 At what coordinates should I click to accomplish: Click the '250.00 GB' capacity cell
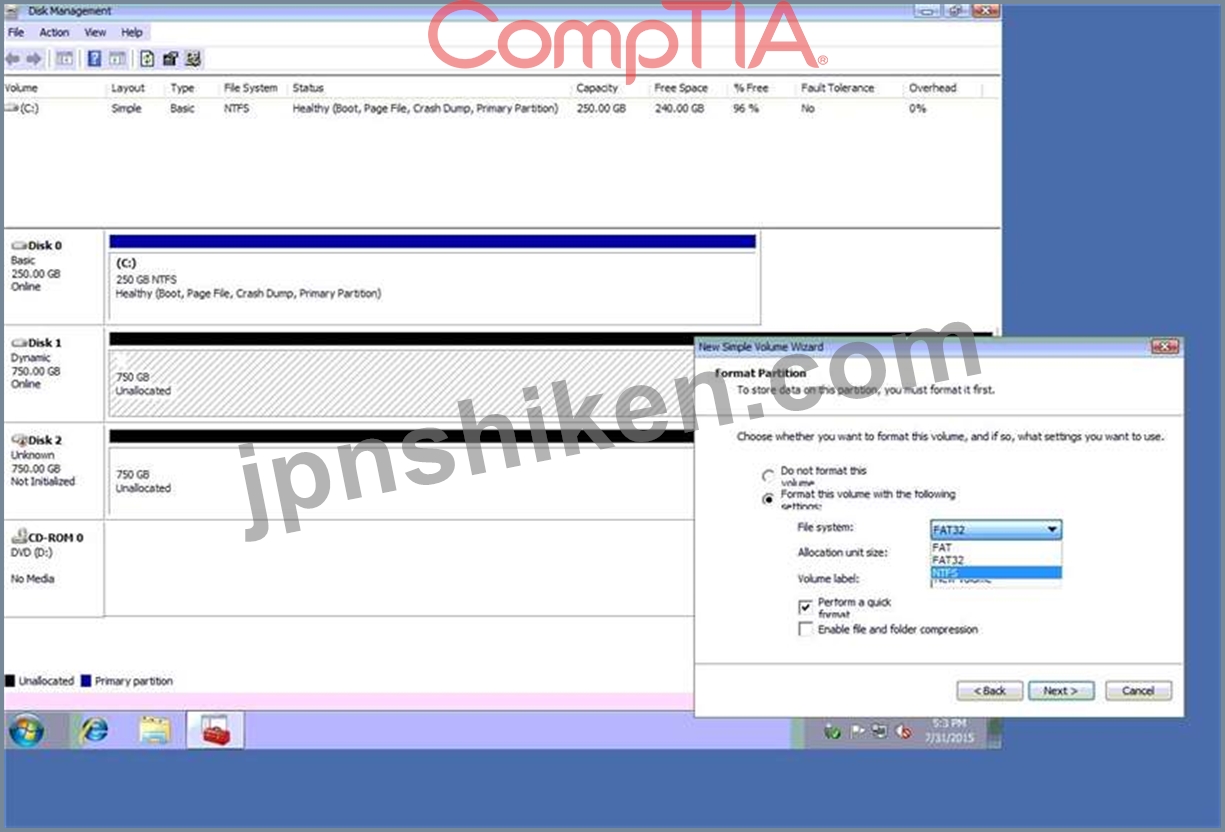pyautogui.click(x=601, y=108)
